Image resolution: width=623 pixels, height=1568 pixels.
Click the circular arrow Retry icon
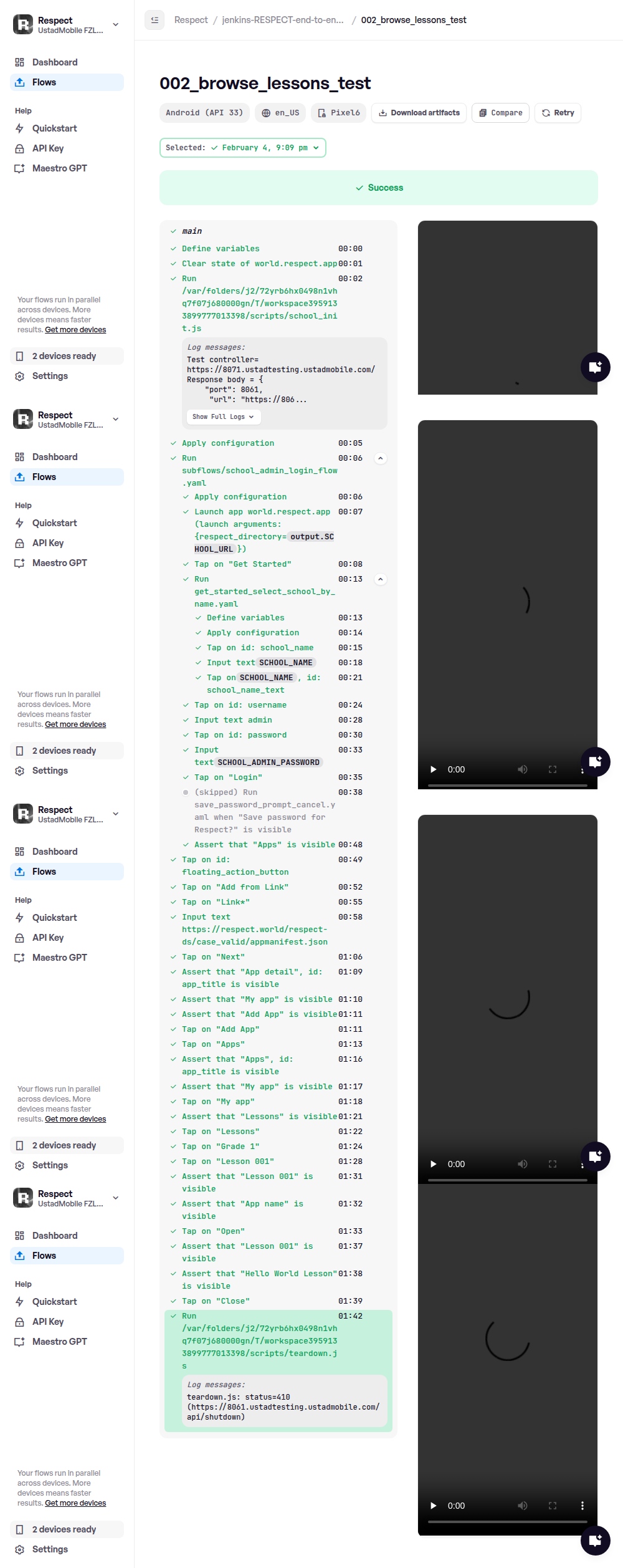546,113
